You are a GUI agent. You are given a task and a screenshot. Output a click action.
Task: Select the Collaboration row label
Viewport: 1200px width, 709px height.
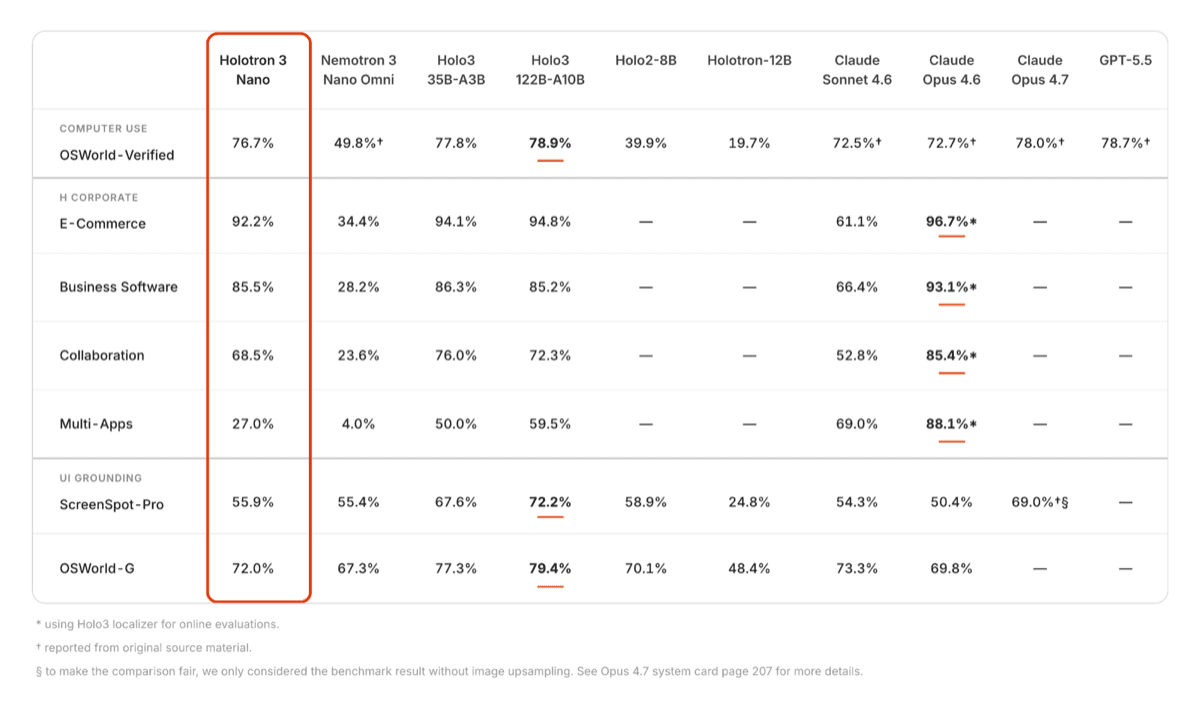[102, 356]
